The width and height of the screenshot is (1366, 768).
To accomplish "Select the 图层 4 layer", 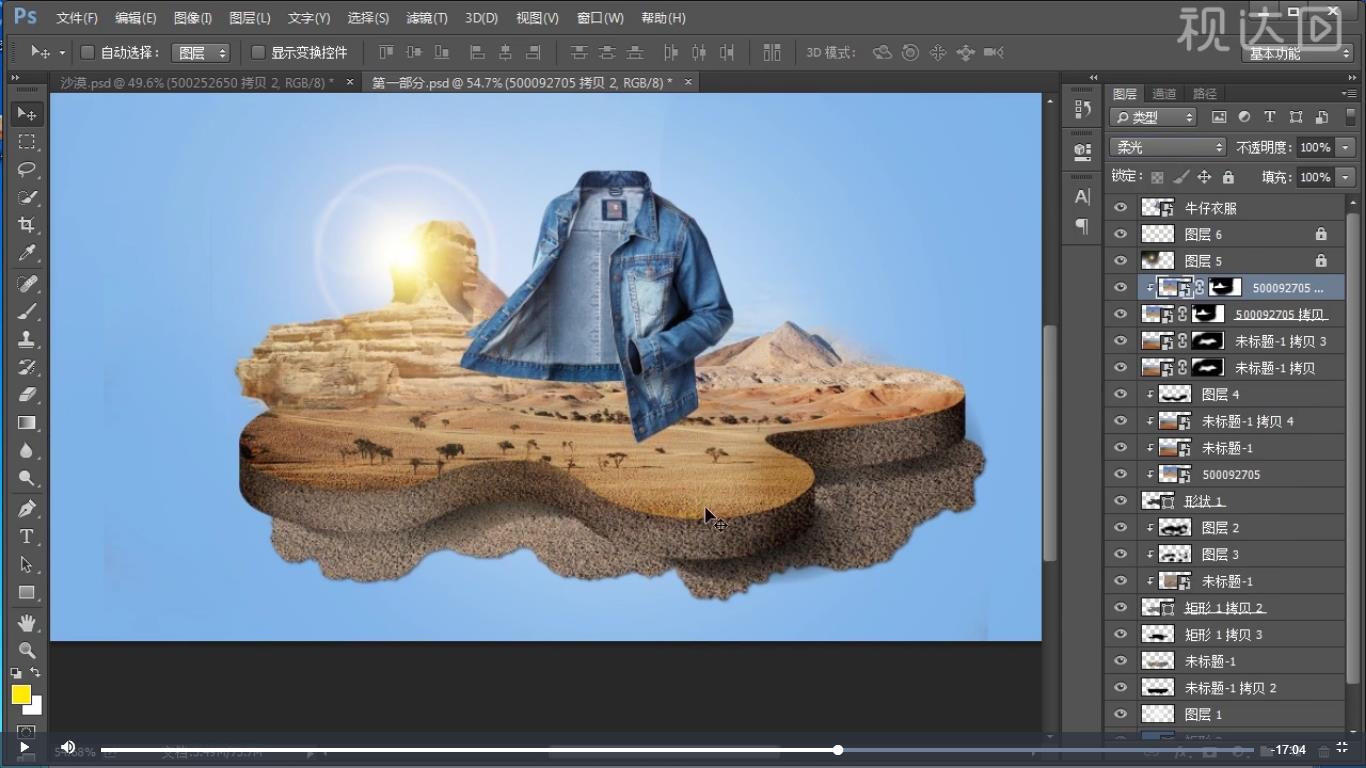I will 1219,394.
